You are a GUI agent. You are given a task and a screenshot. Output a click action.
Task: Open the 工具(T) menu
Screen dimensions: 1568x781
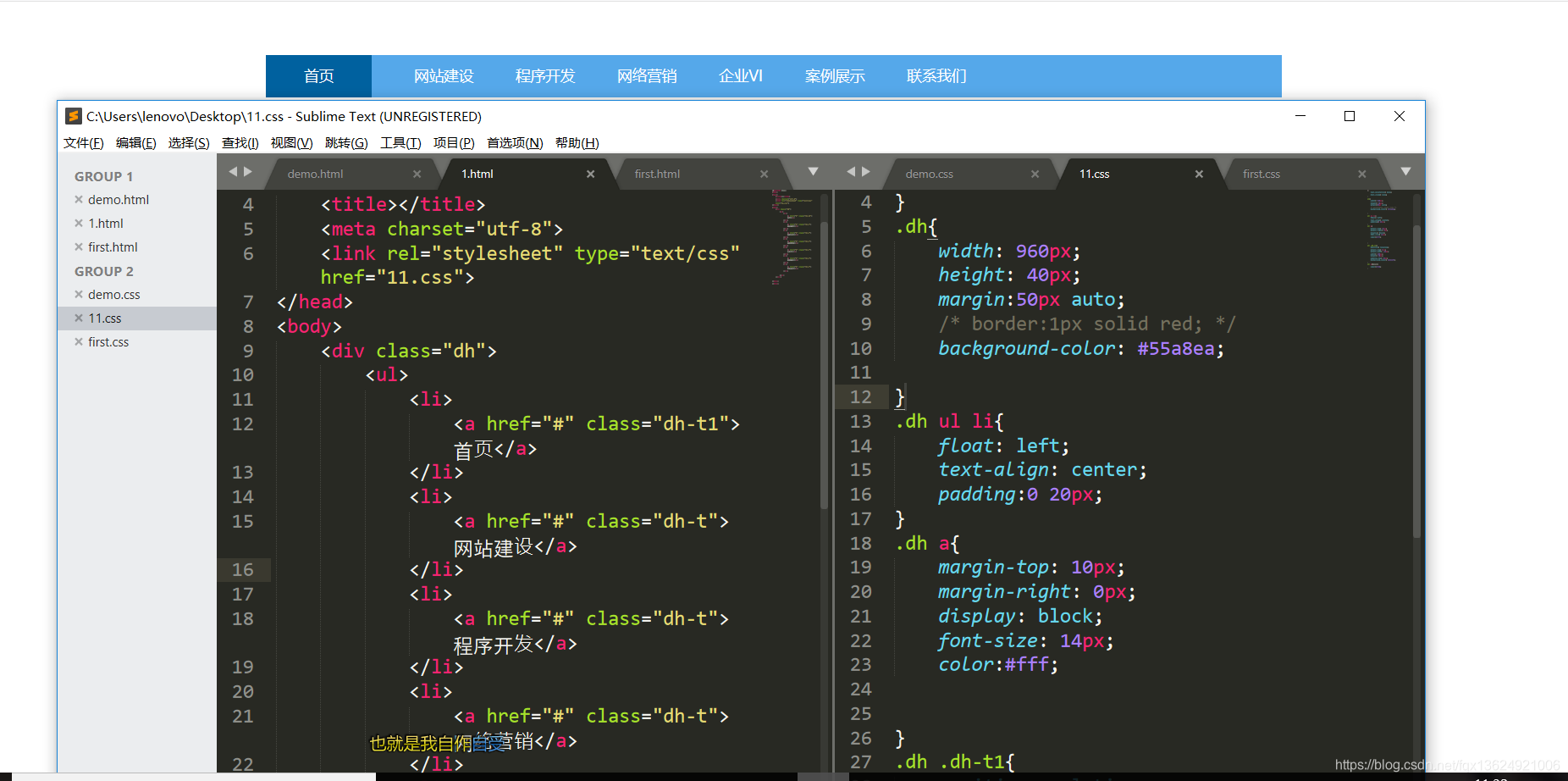400,143
